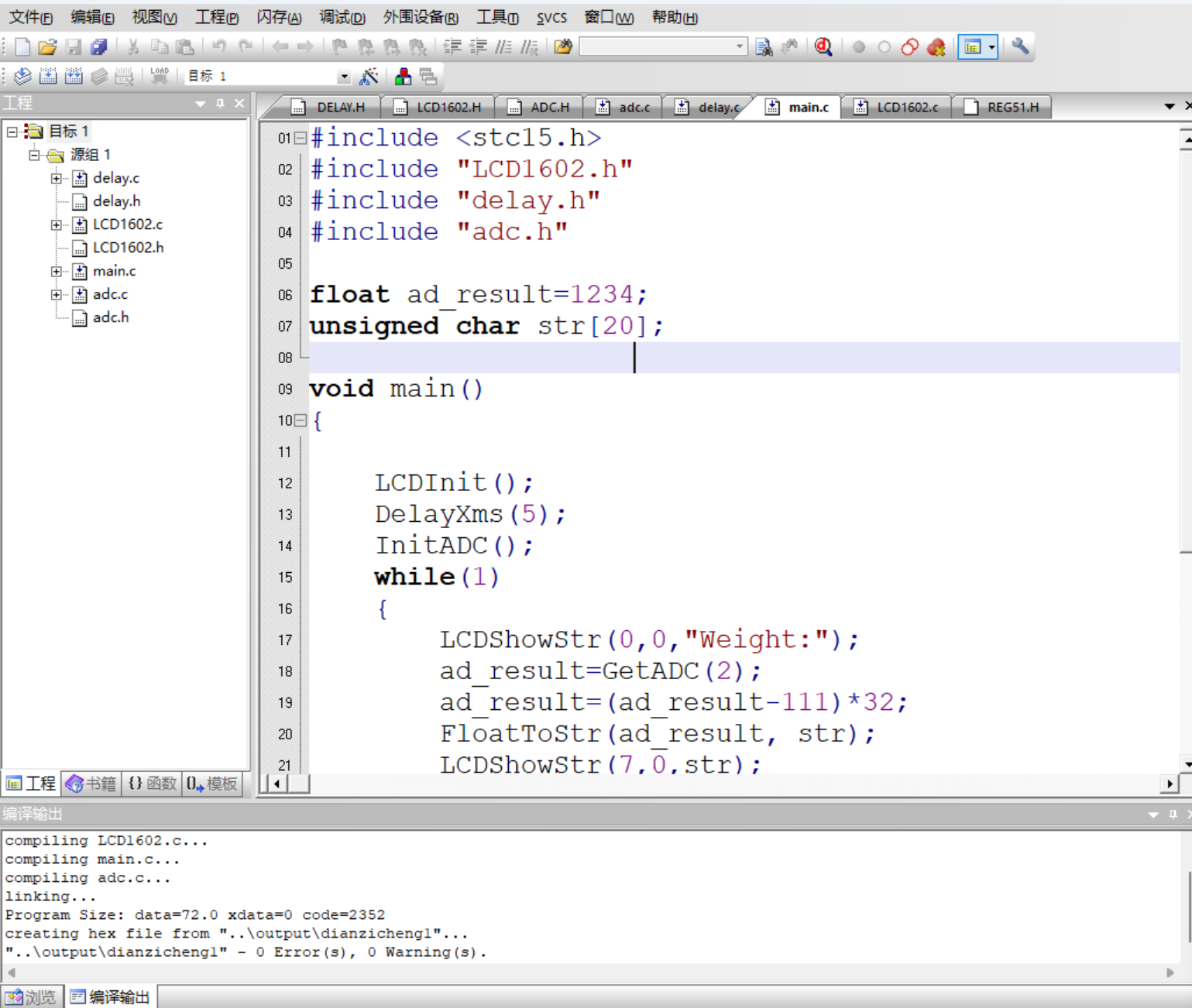Expand the LCD1602.c tree node
The height and width of the screenshot is (1008, 1192).
pyautogui.click(x=57, y=225)
